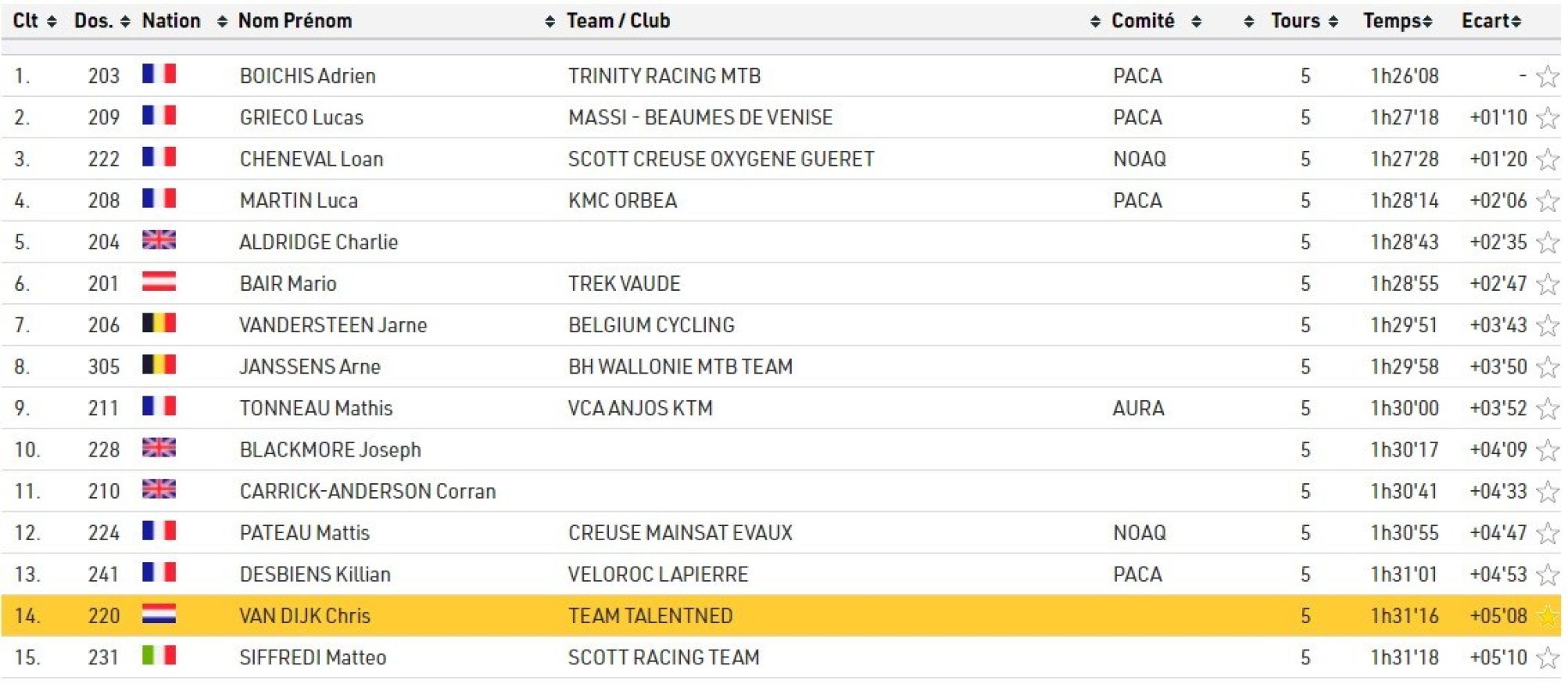
Task: Click the Ecart column sort arrows
Action: (1516, 22)
